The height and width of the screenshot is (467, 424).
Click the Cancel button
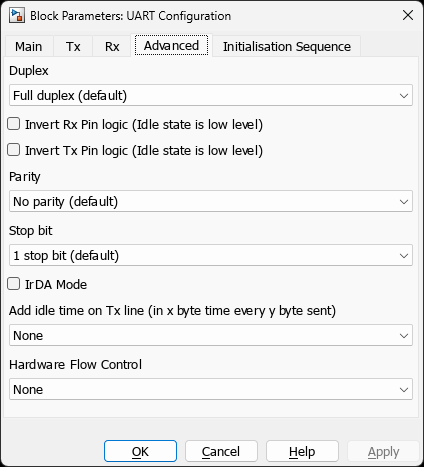tap(221, 451)
